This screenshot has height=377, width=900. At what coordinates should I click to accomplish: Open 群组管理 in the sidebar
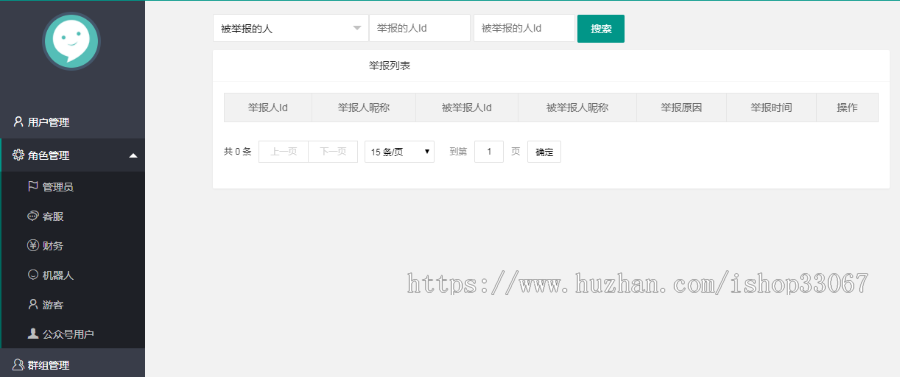(x=72, y=364)
